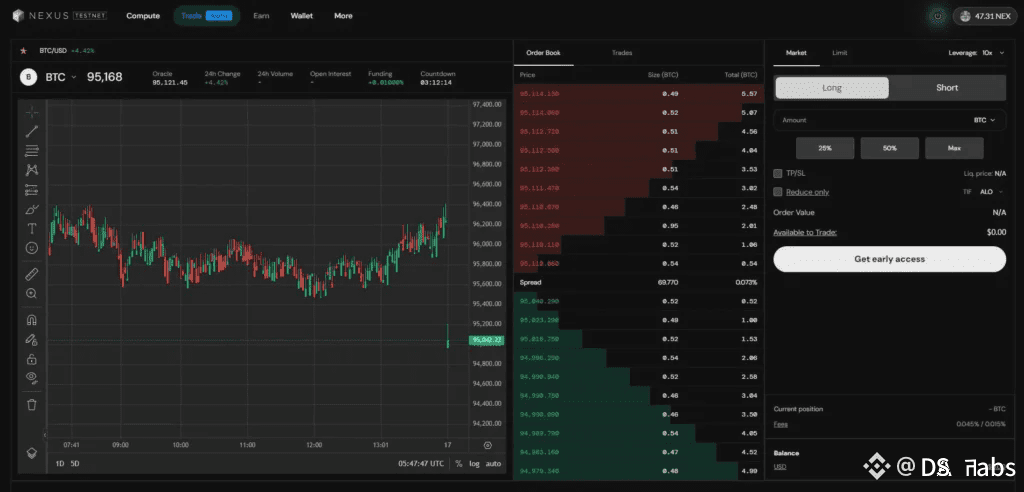The width and height of the screenshot is (1024, 492).
Task: Select the trend line drawing tool
Action: (31, 131)
